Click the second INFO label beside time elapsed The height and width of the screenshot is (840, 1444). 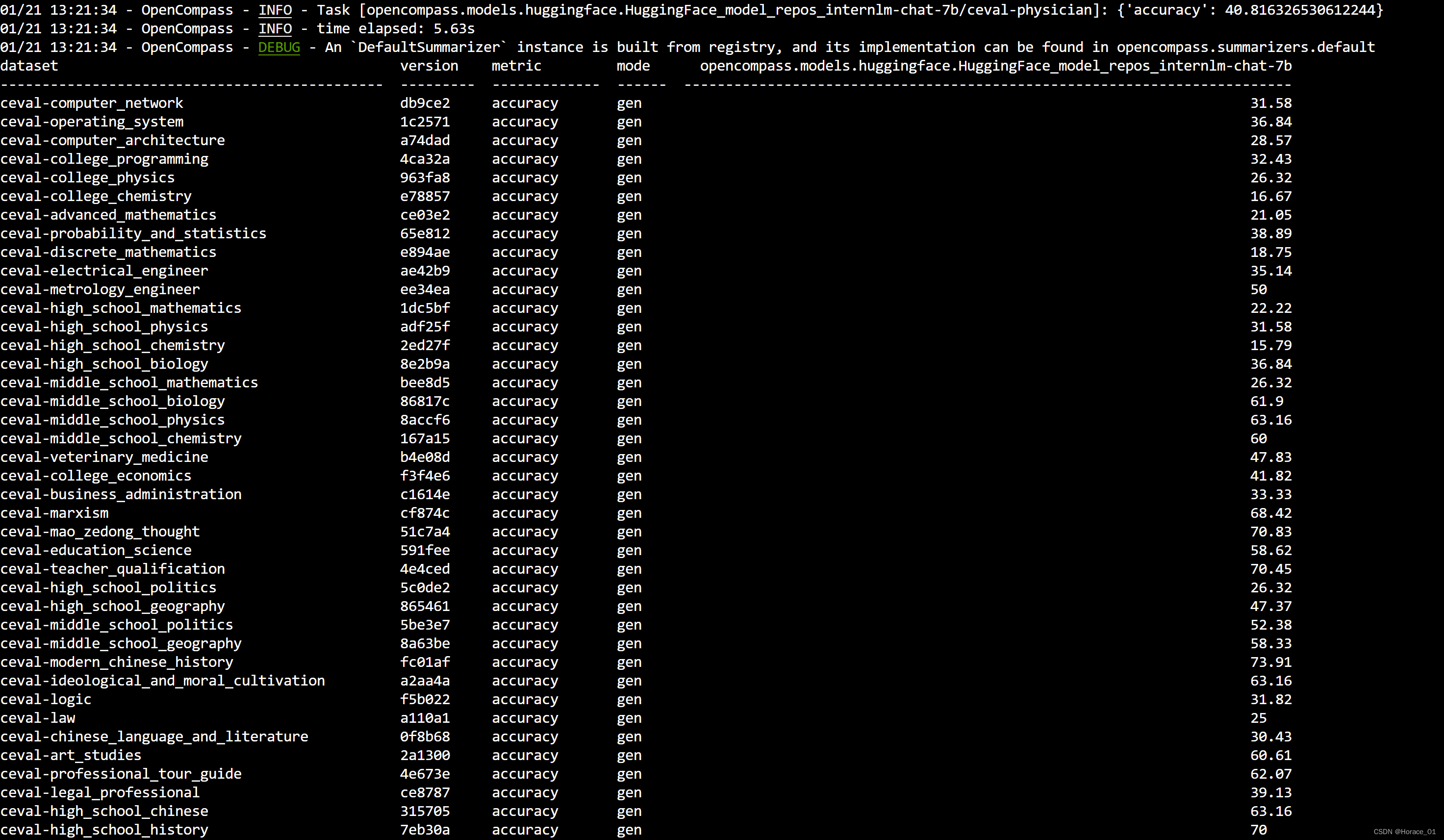[275, 28]
